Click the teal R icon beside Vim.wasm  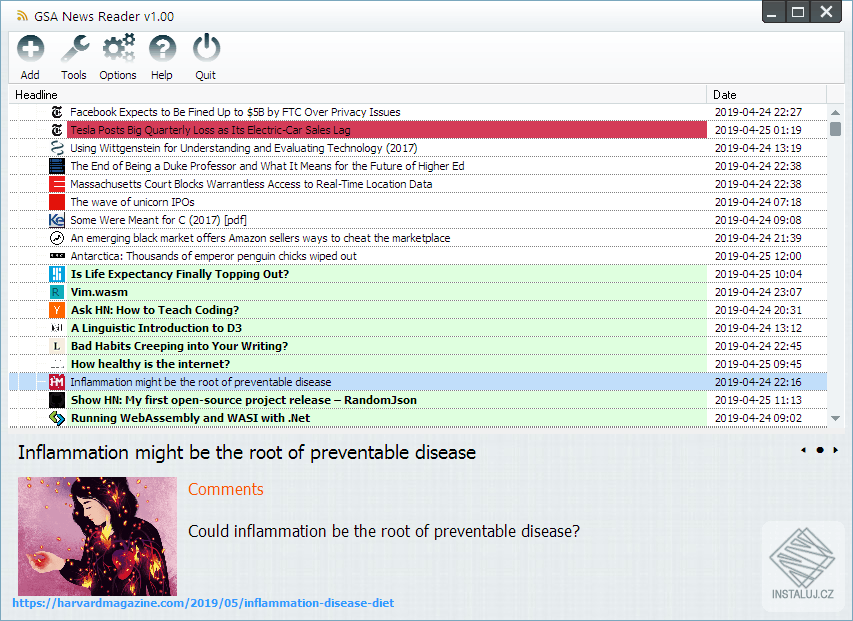pos(57,292)
